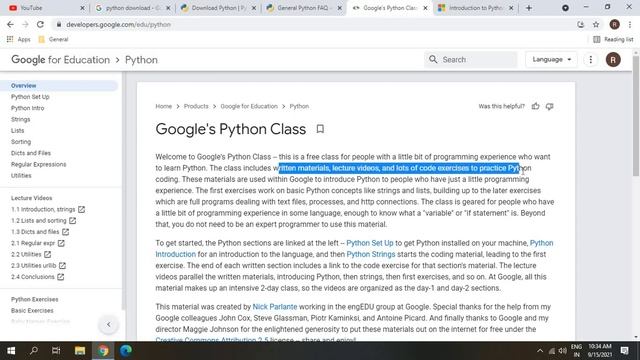This screenshot has width=640, height=360.
Task: Open Sorting in the sidebar
Action: (21, 142)
